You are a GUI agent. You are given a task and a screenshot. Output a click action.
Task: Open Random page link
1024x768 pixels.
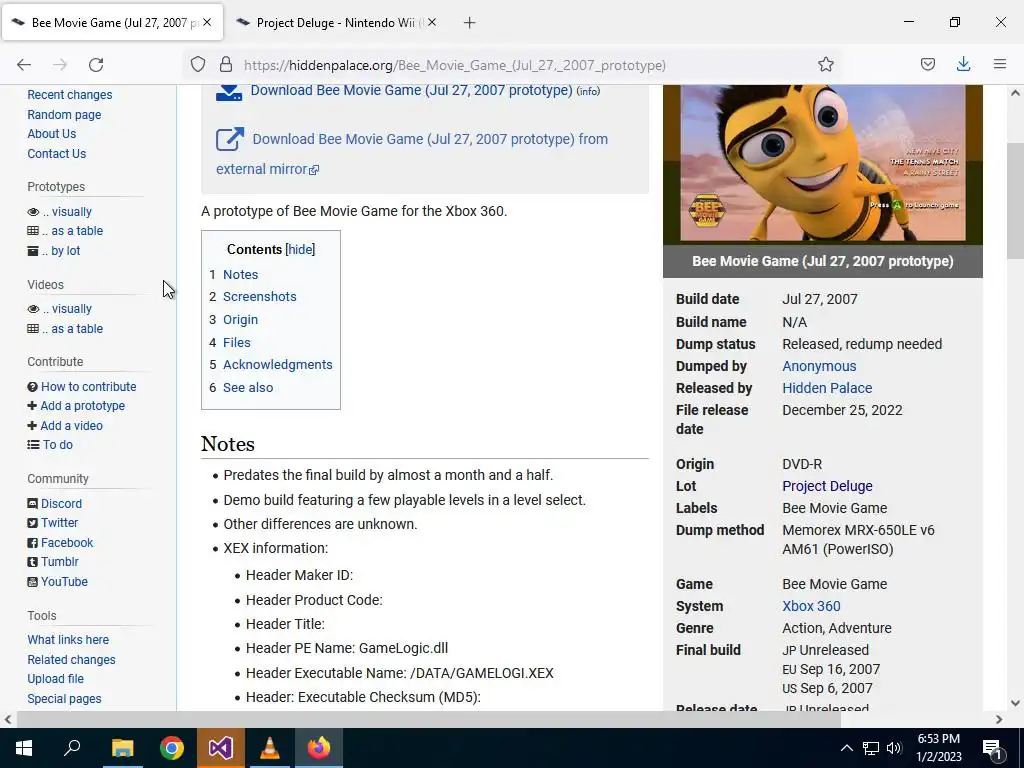(64, 115)
